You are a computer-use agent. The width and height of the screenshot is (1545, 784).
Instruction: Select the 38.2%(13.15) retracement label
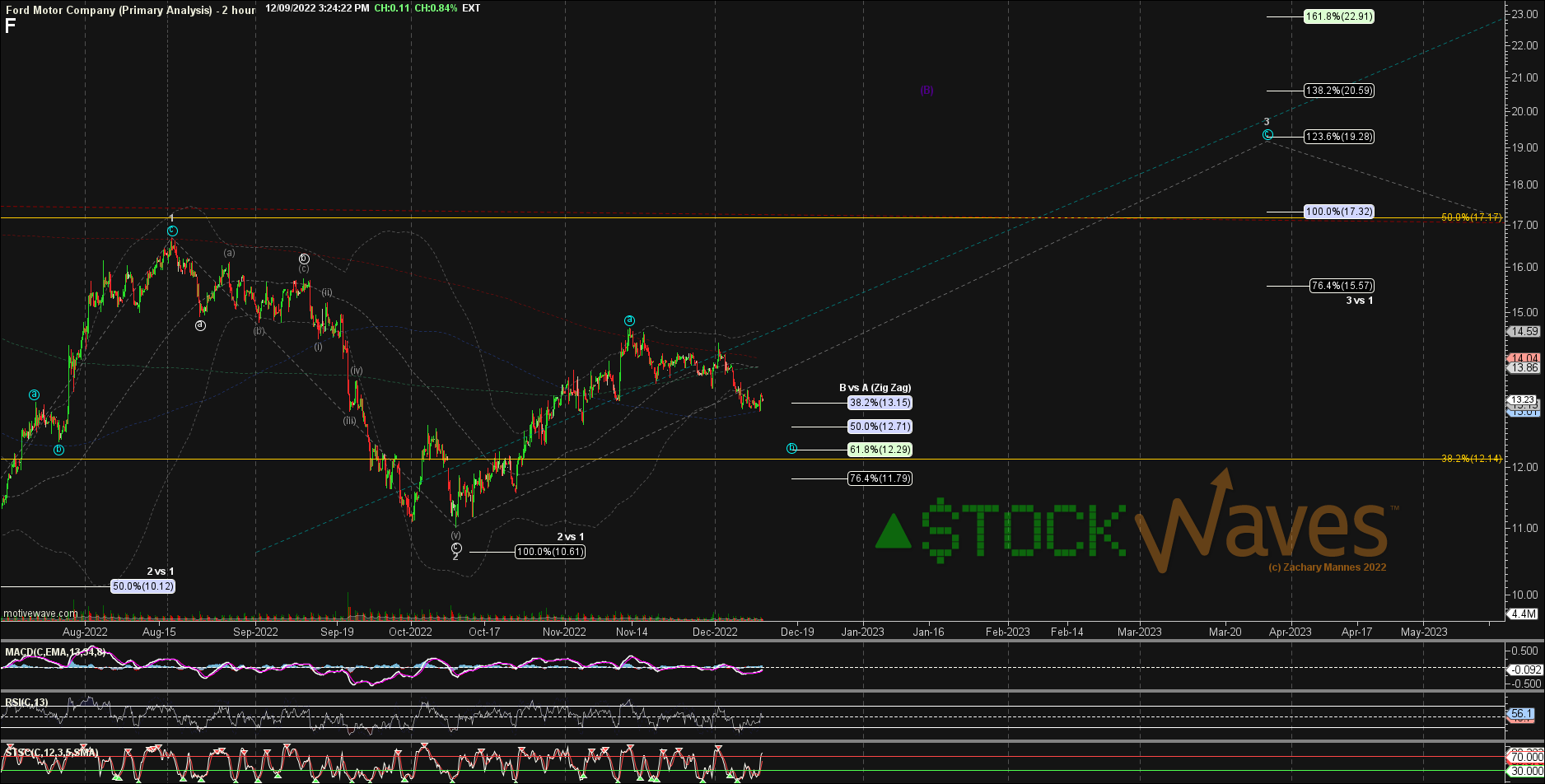click(x=880, y=403)
